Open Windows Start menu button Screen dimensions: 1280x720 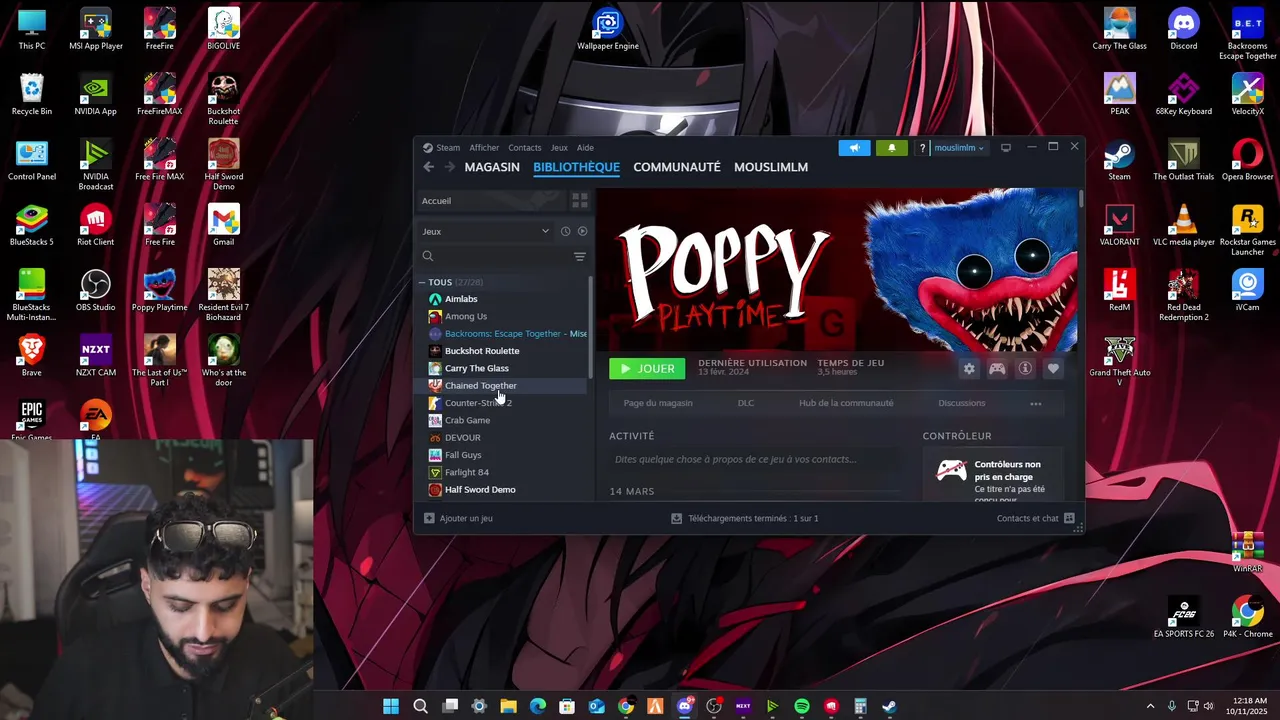coord(391,706)
